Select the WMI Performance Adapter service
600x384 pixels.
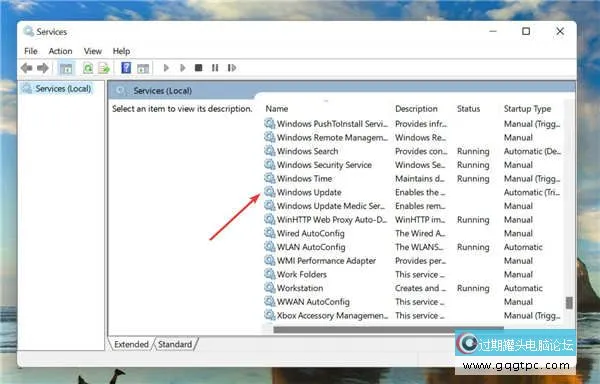pyautogui.click(x=326, y=260)
